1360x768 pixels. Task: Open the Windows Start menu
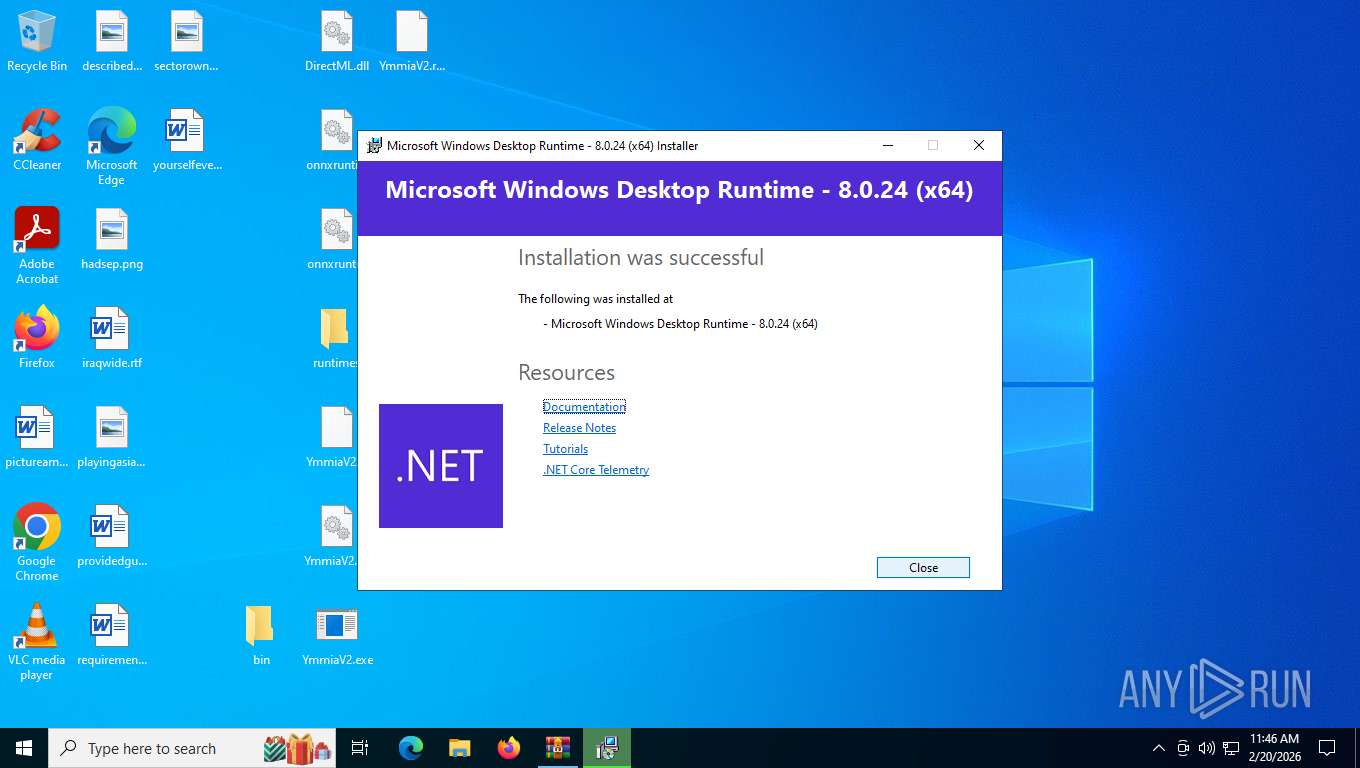pyautogui.click(x=24, y=748)
